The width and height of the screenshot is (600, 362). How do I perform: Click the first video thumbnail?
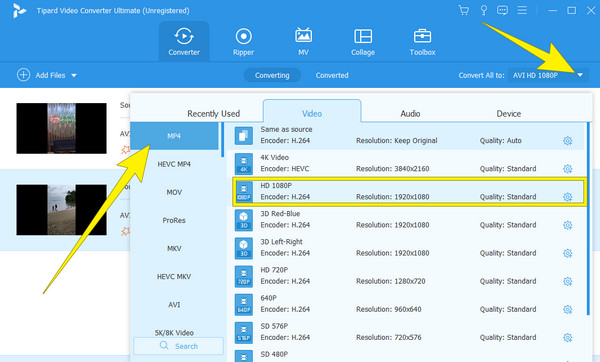[x=61, y=128]
